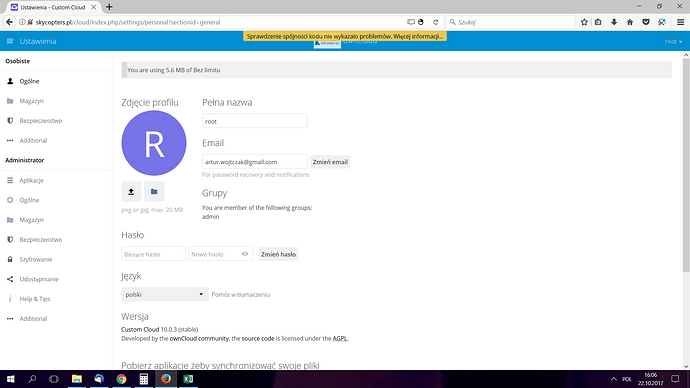
Task: Open Chrome from taskbar
Action: coord(121,379)
